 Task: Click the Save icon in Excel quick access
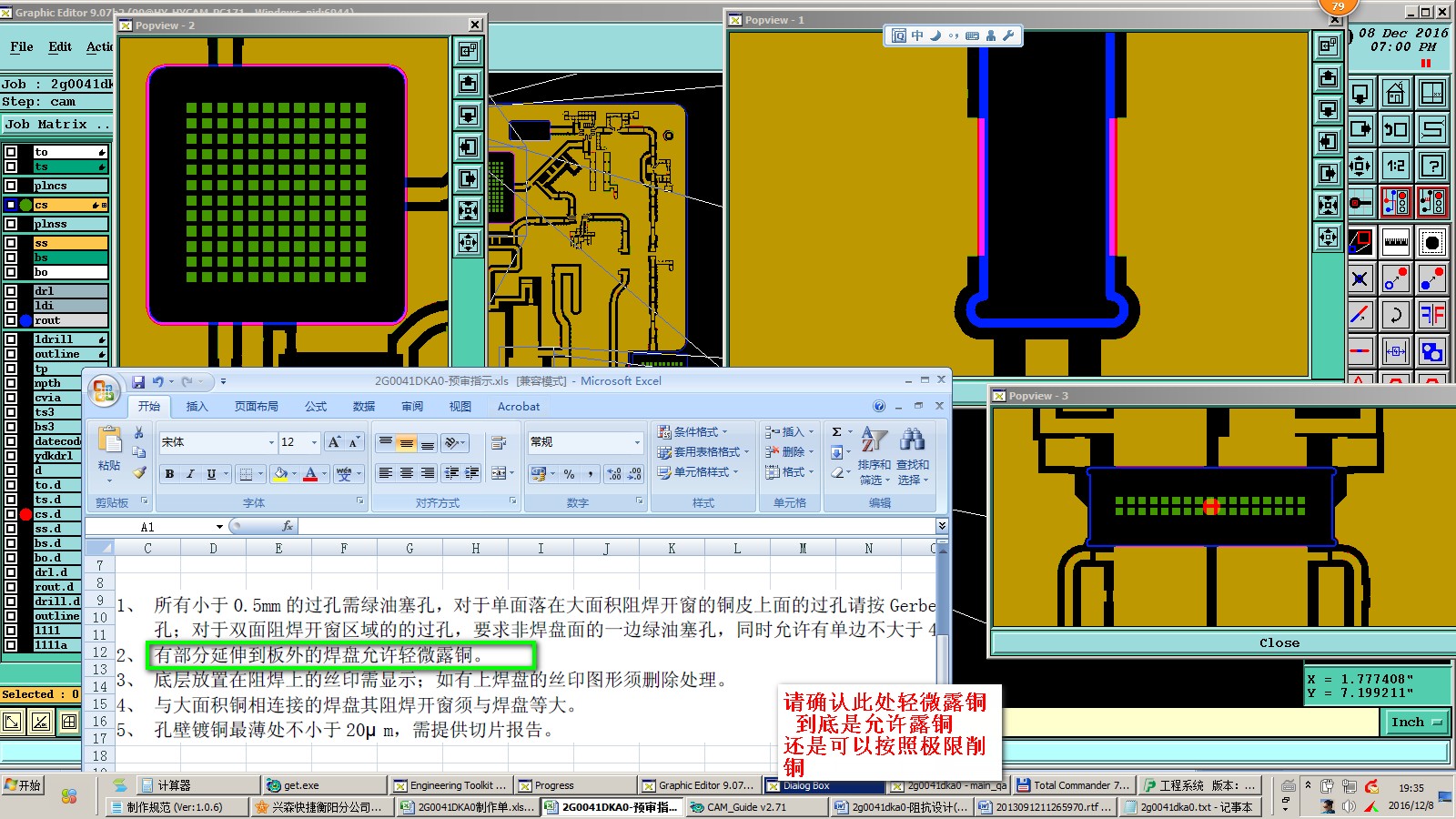(138, 382)
